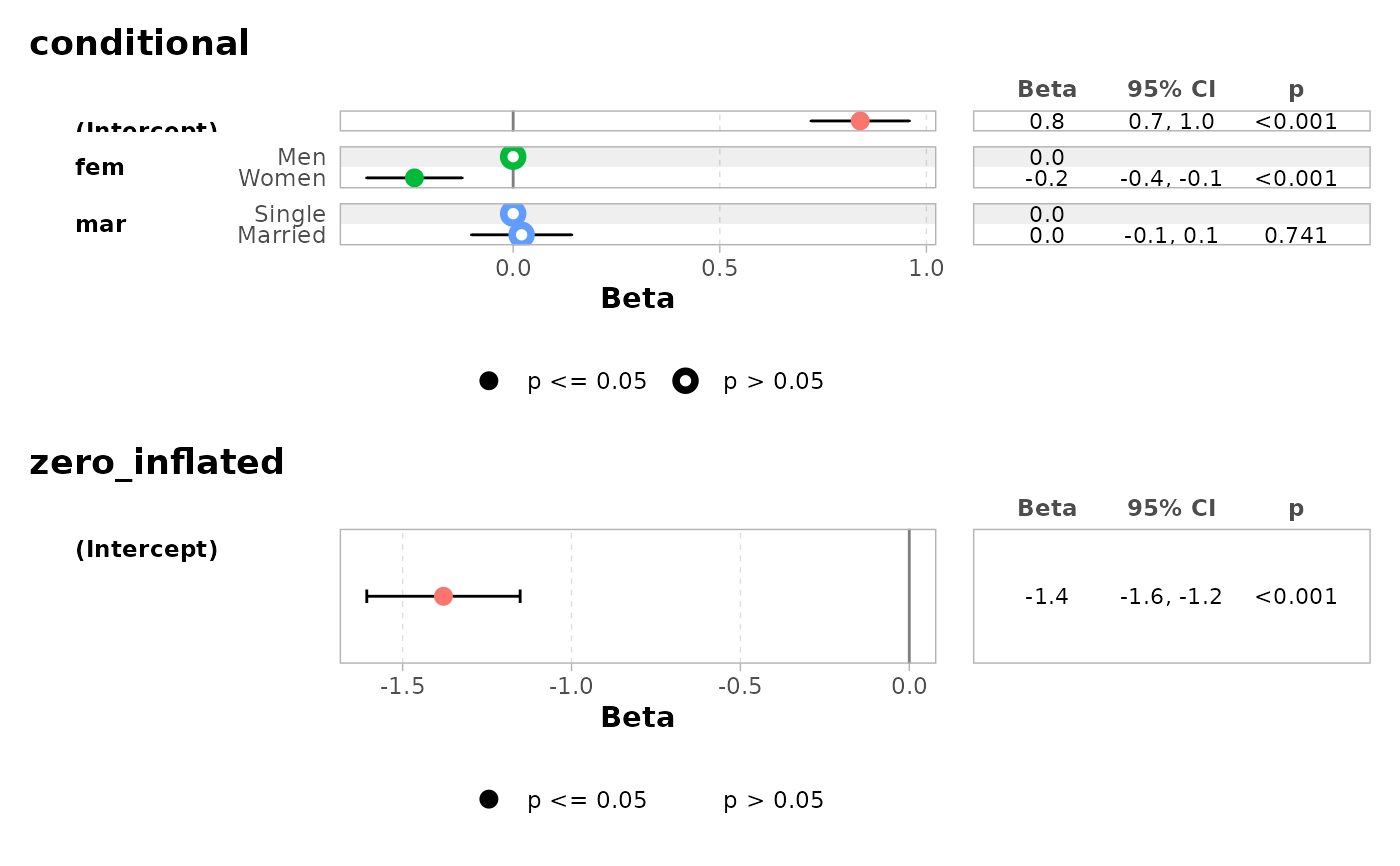Viewport: 1400px width, 866px height.
Task: Click the "-1.6, -1.2" confidence interval cell
Action: 1171,597
